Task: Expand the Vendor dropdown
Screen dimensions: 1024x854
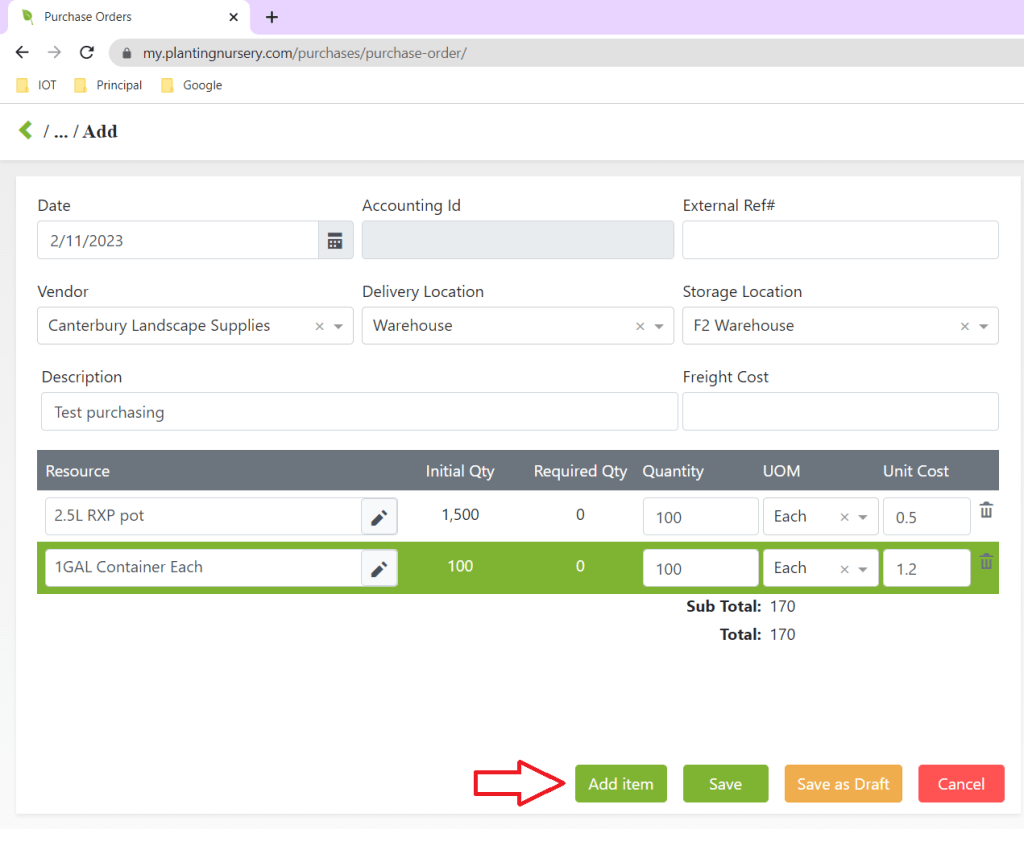Action: [339, 327]
